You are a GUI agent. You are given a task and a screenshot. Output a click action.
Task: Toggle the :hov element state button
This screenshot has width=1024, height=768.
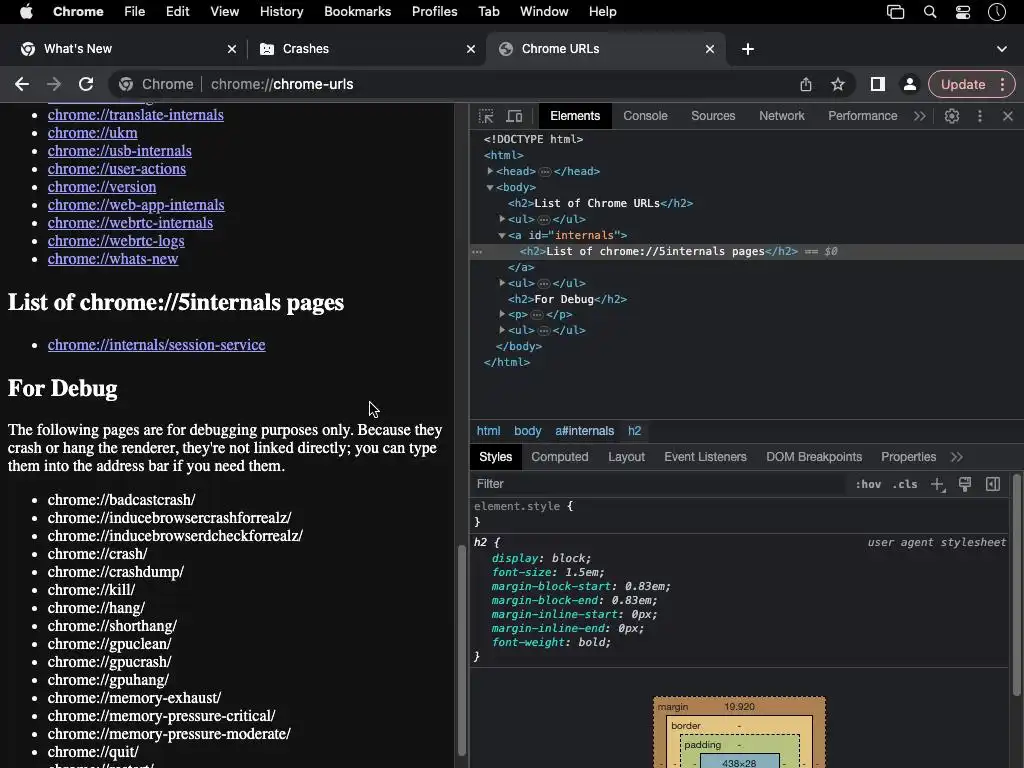coord(868,484)
